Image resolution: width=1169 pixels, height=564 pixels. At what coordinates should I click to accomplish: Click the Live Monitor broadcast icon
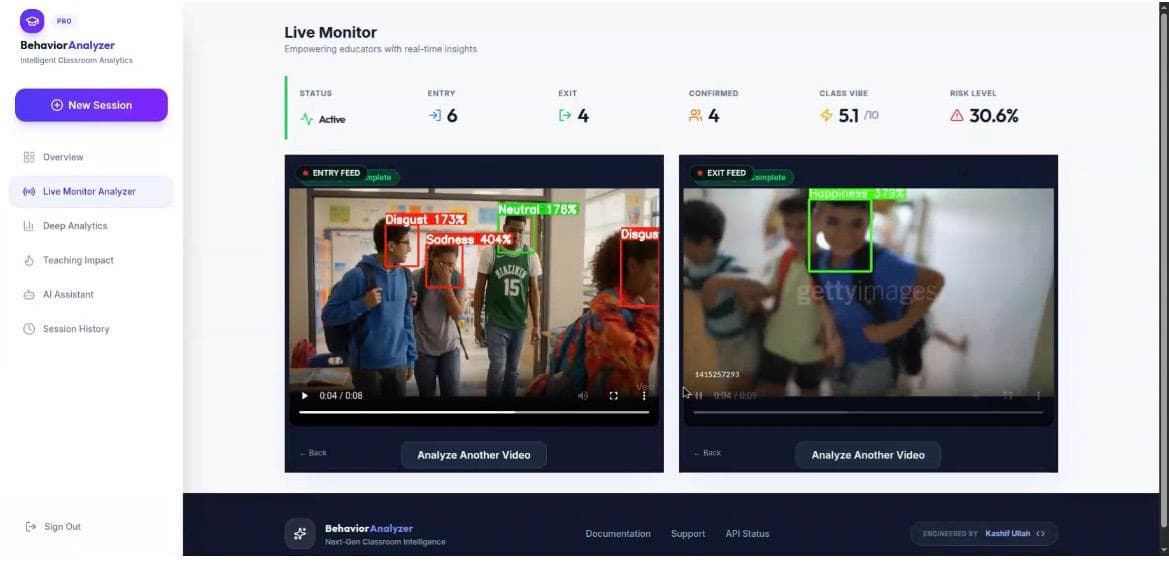point(29,191)
